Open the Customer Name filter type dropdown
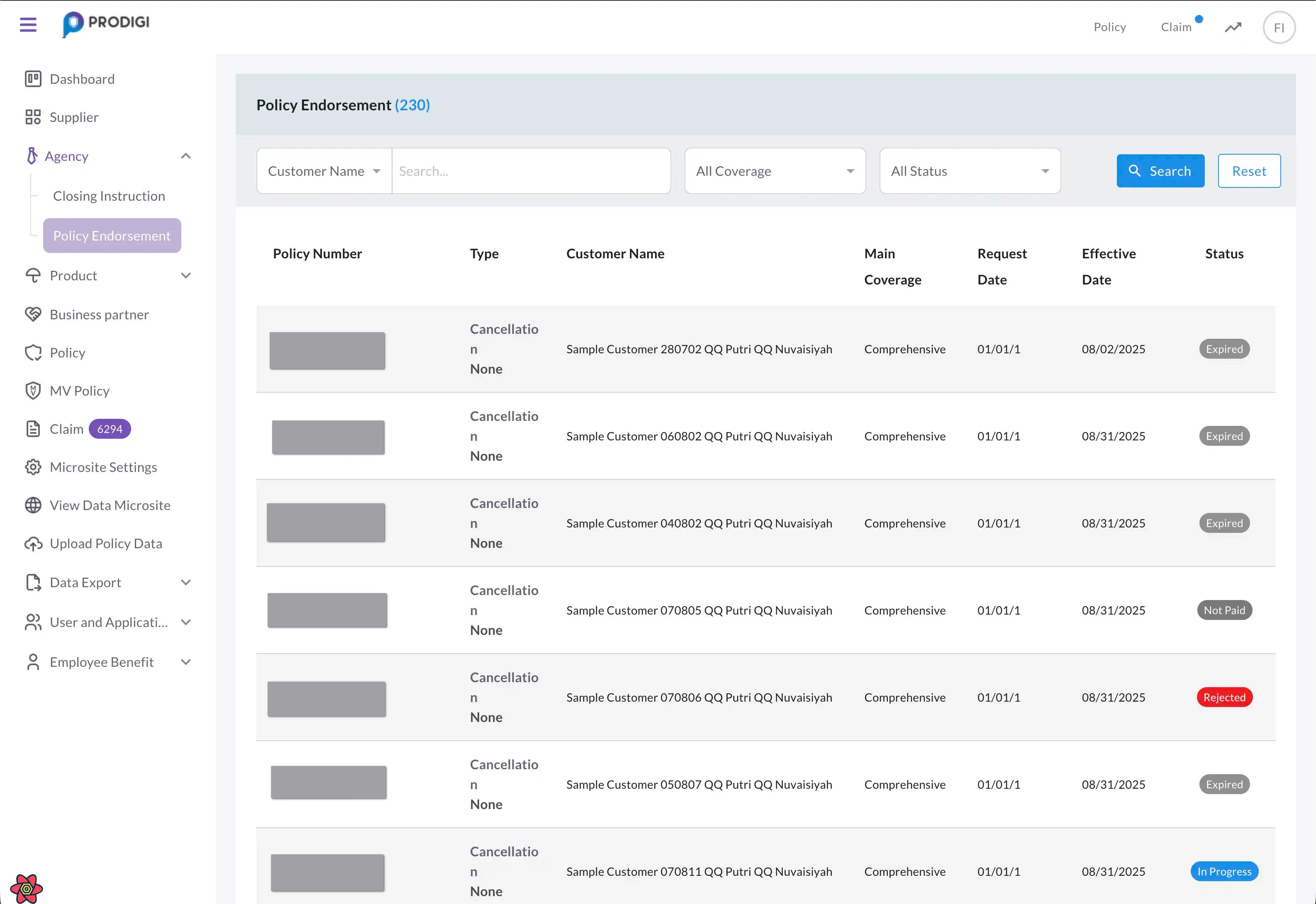The image size is (1316, 904). pos(324,171)
